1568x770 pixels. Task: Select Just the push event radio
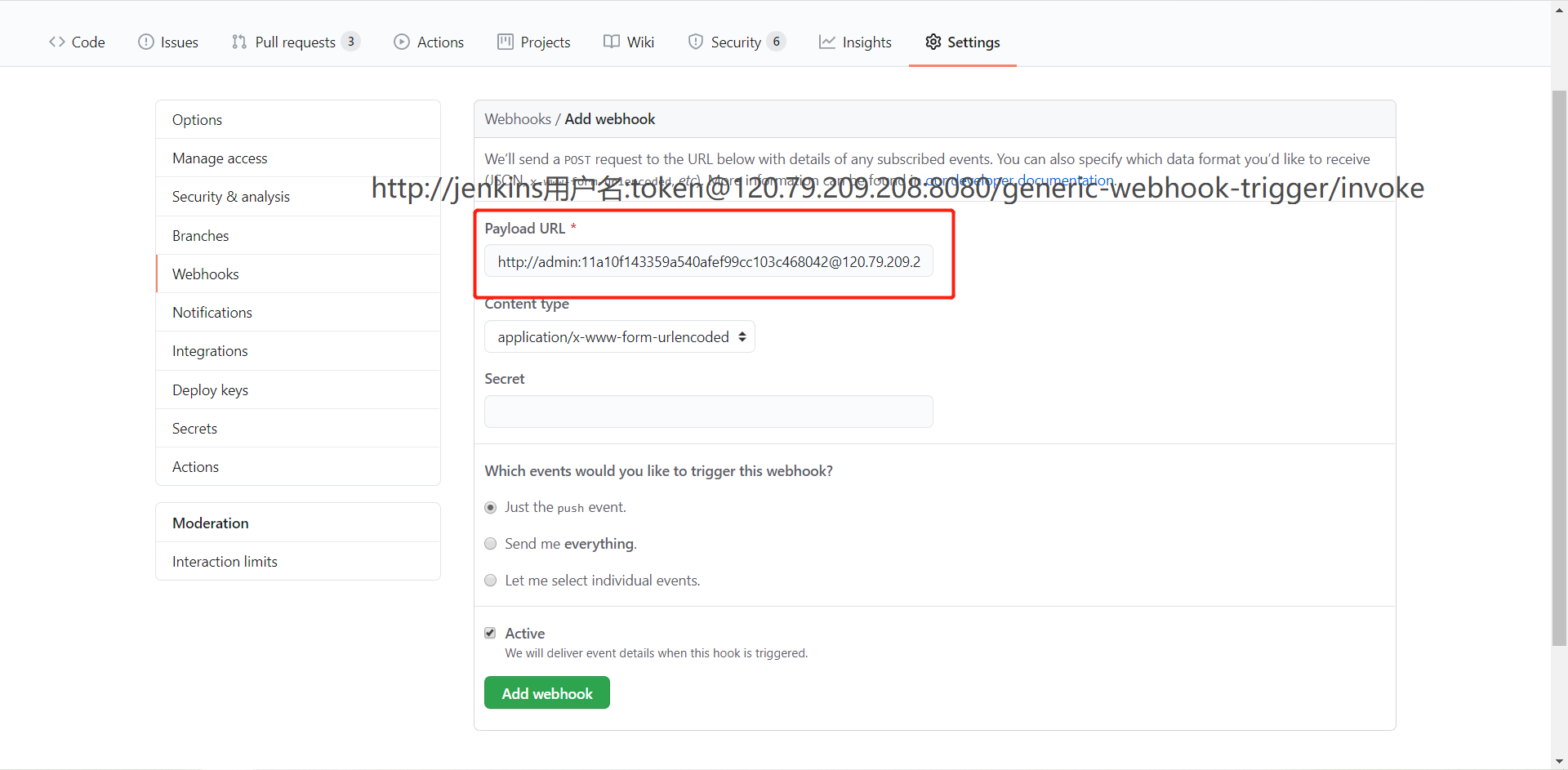point(491,508)
